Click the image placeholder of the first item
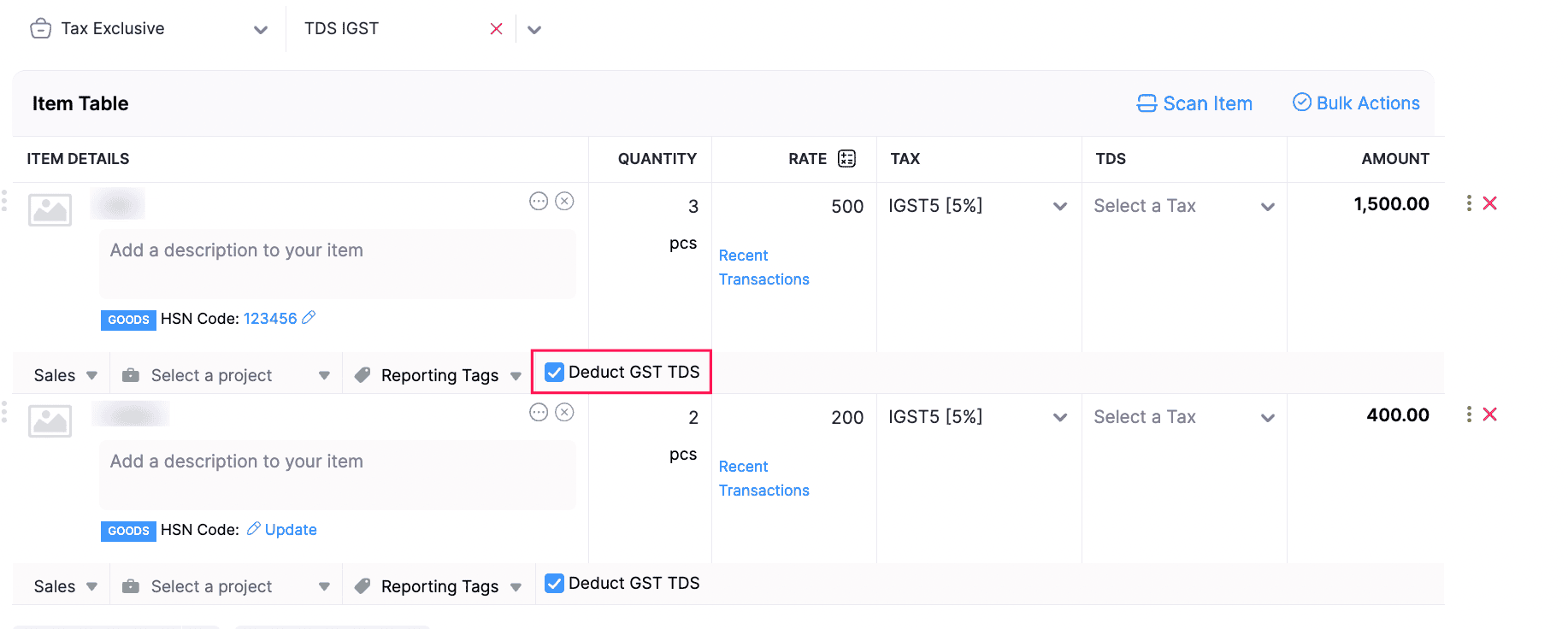The height and width of the screenshot is (629, 1568). click(x=50, y=210)
